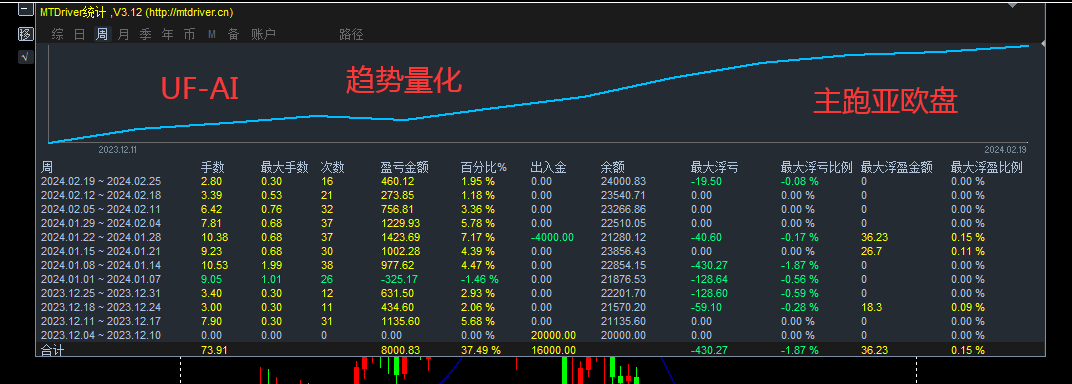The image size is (1072, 384).
Task: Click the 盈亏金额 column header
Action: [405, 167]
